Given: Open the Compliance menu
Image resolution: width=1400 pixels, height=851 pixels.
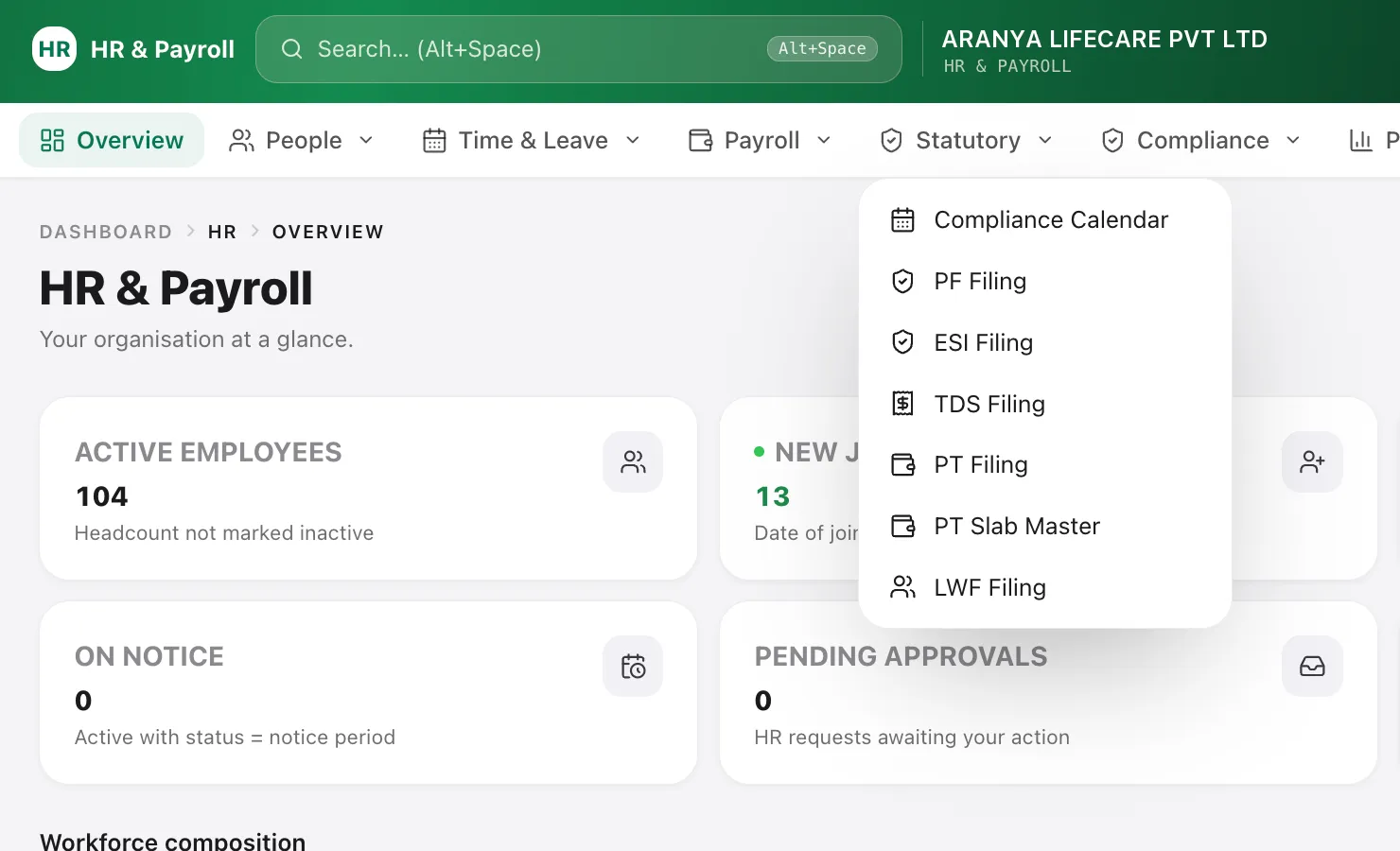Looking at the screenshot, I should point(1201,140).
